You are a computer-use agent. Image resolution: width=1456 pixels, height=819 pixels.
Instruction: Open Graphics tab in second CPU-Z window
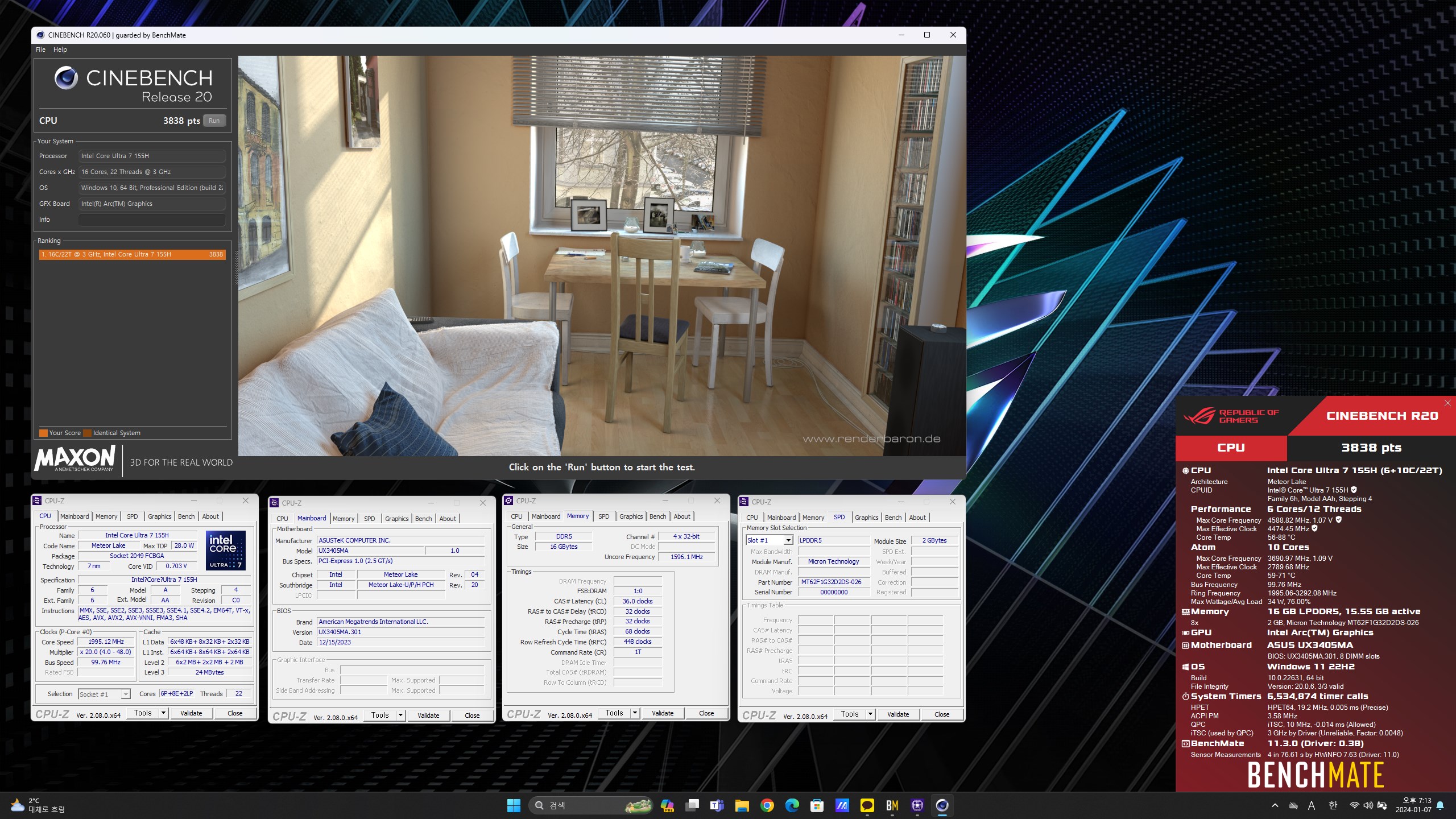click(x=396, y=519)
